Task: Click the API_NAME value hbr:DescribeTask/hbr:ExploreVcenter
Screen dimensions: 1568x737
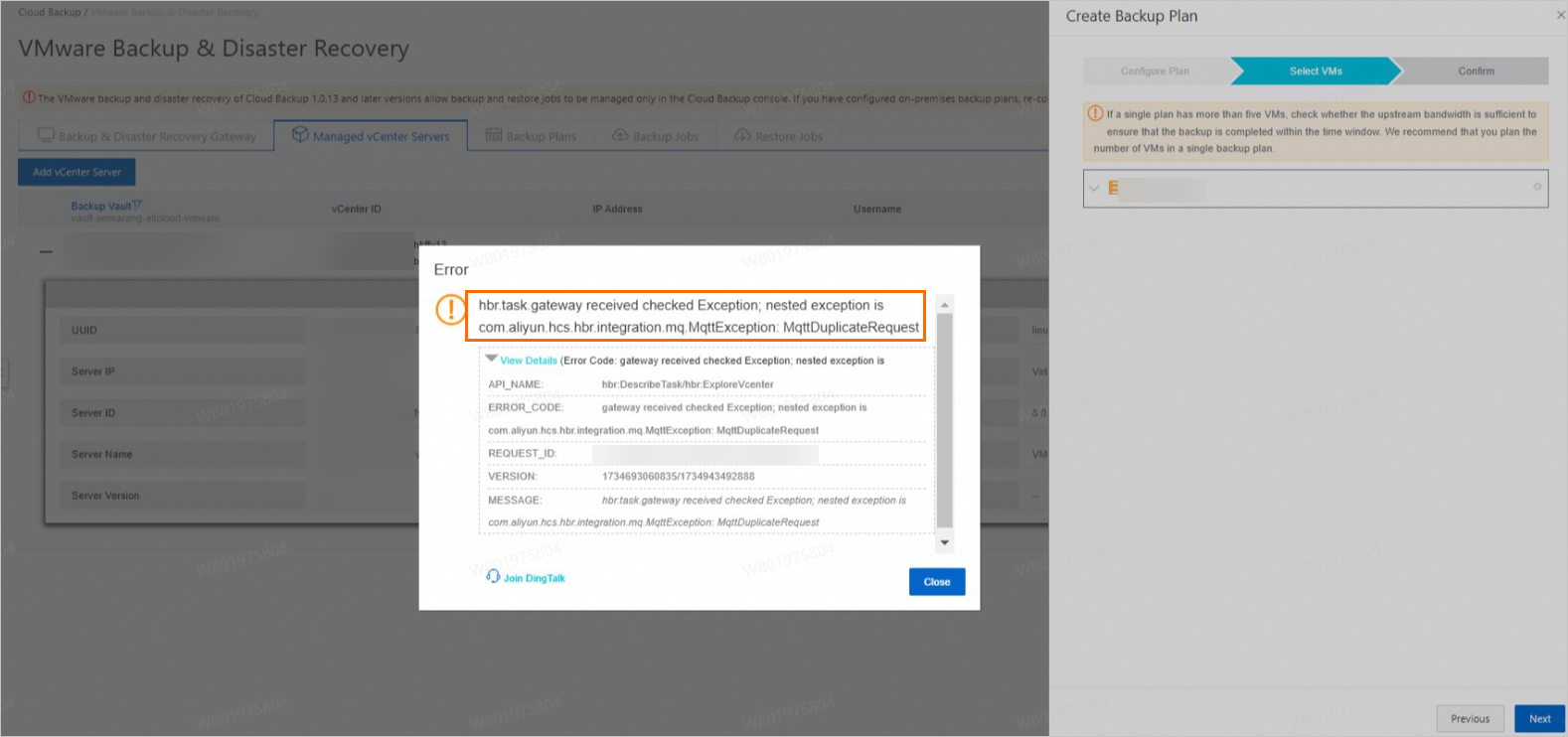Action: 688,384
